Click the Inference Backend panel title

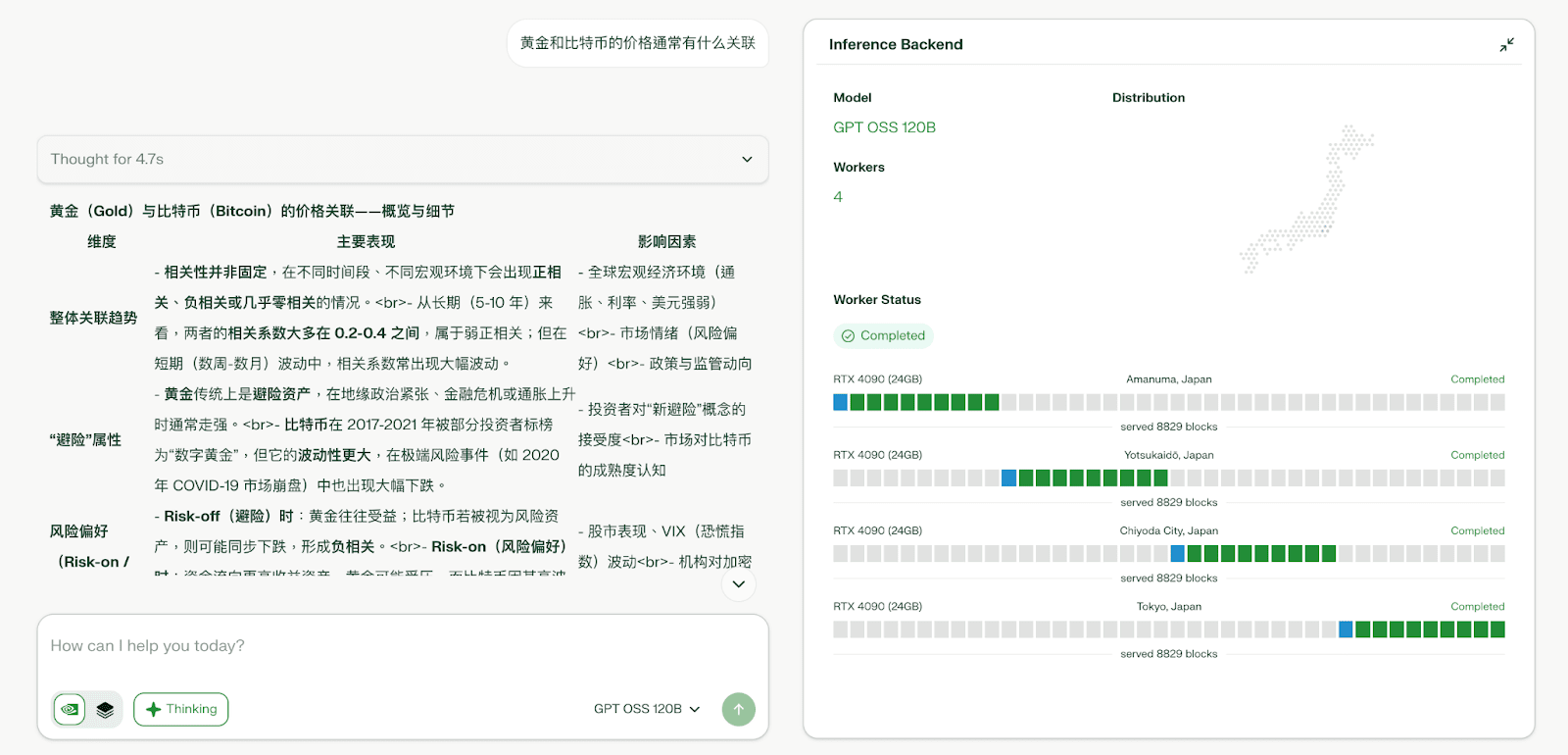[895, 45]
